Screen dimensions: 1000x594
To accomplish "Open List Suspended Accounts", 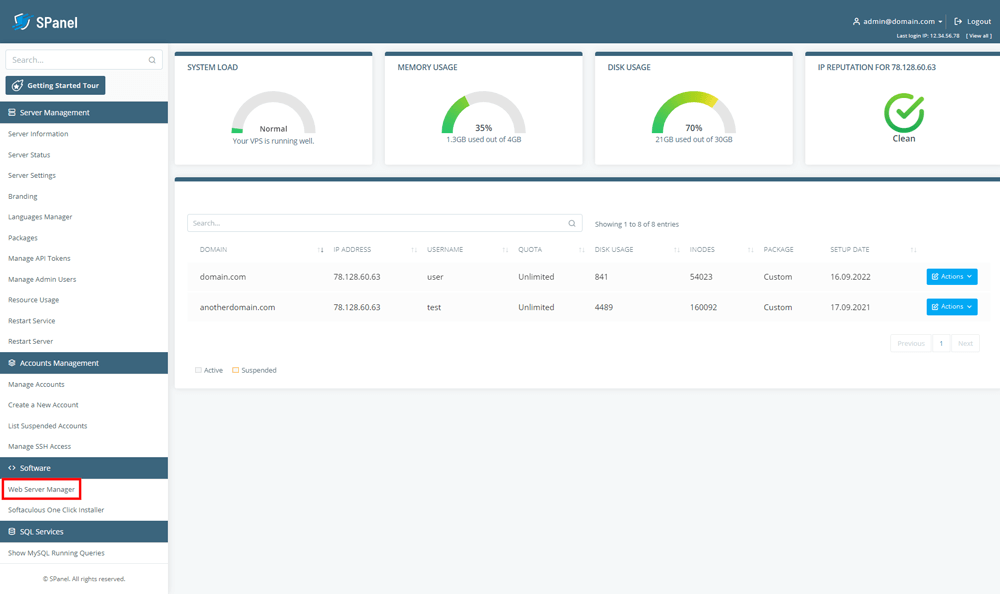I will 47,426.
